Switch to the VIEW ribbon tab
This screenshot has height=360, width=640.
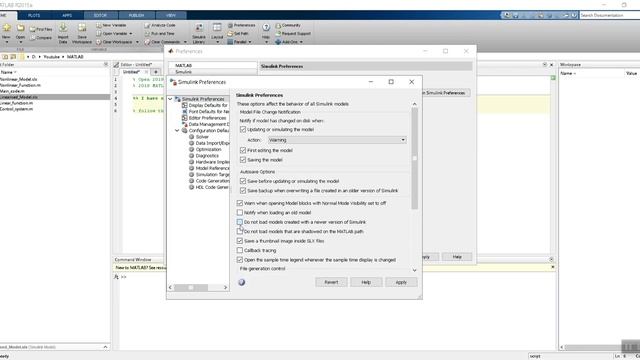point(171,16)
